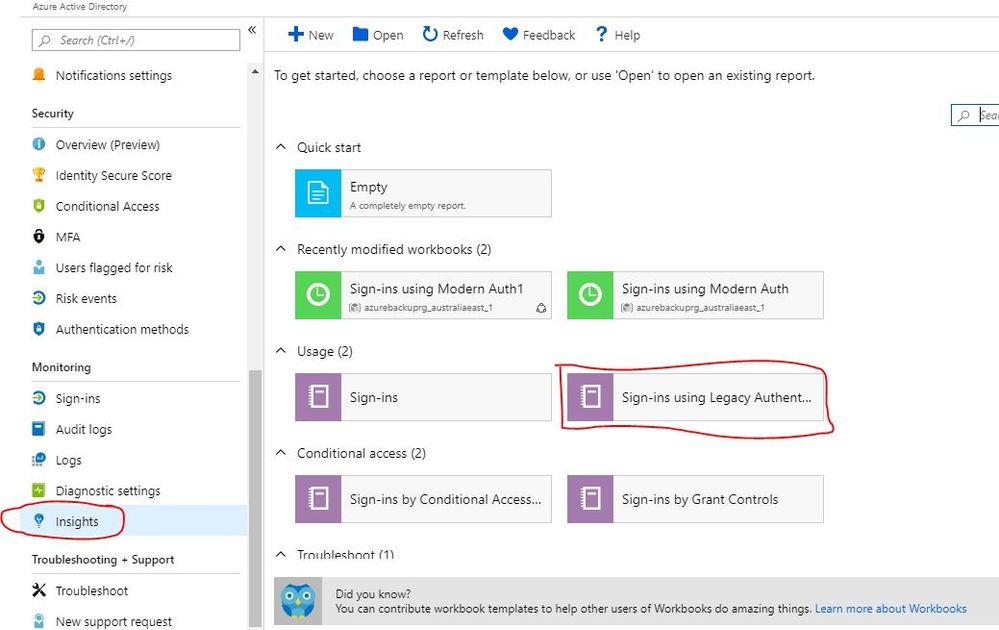Click the MFA lock icon

39,236
